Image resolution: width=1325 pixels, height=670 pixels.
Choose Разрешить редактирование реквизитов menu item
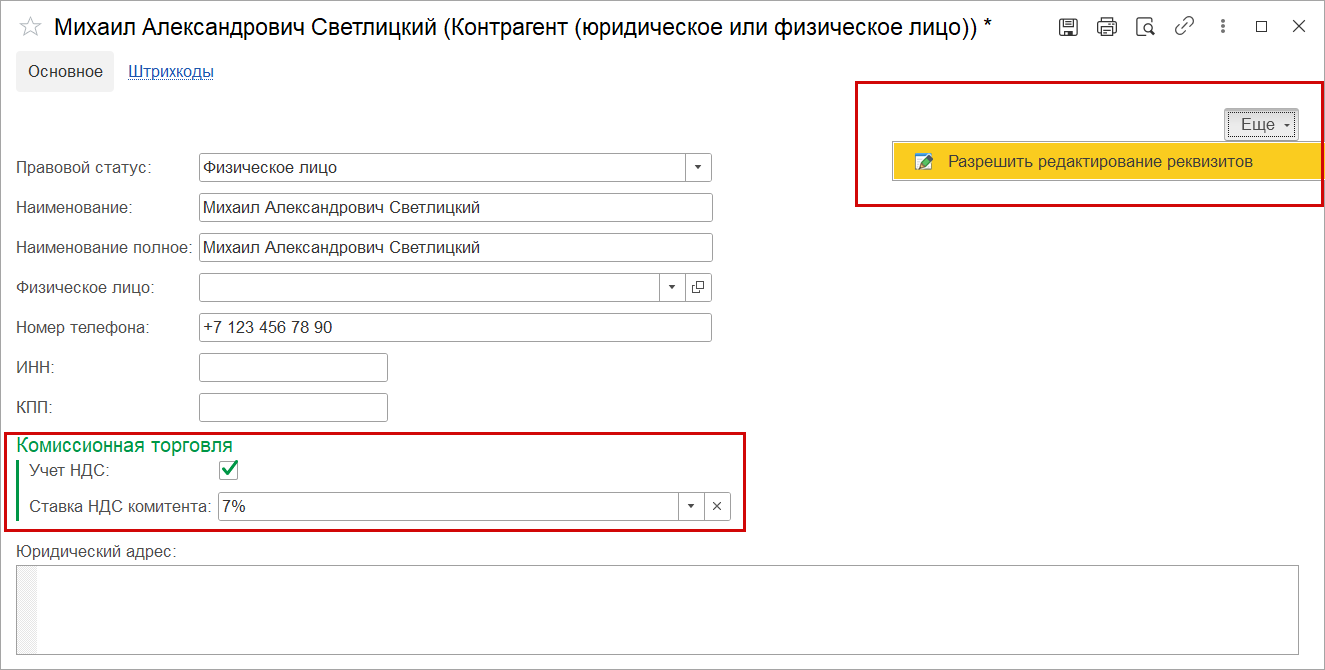point(1100,161)
